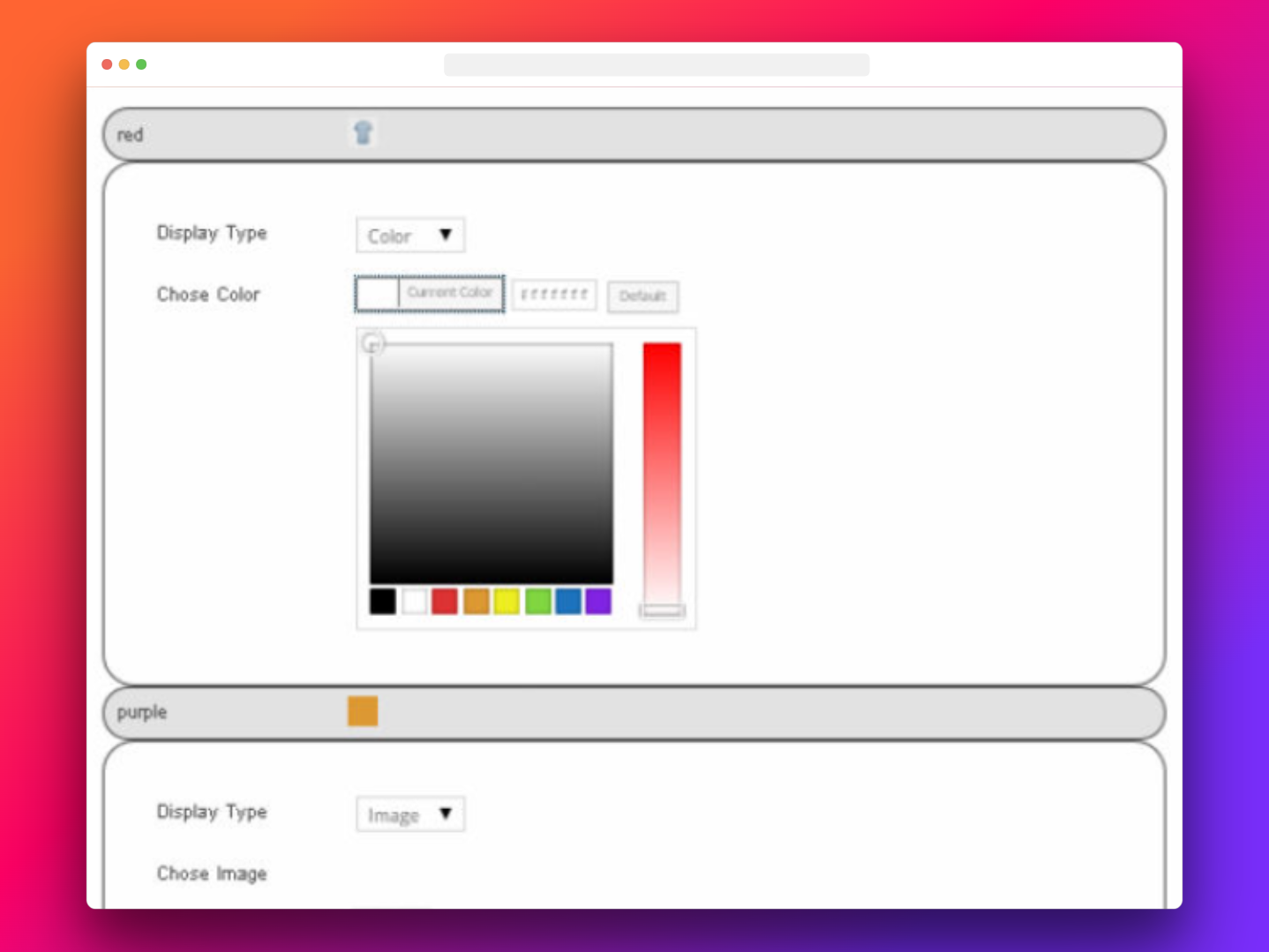Image resolution: width=1269 pixels, height=952 pixels.
Task: Click the browser address bar
Action: pos(657,64)
